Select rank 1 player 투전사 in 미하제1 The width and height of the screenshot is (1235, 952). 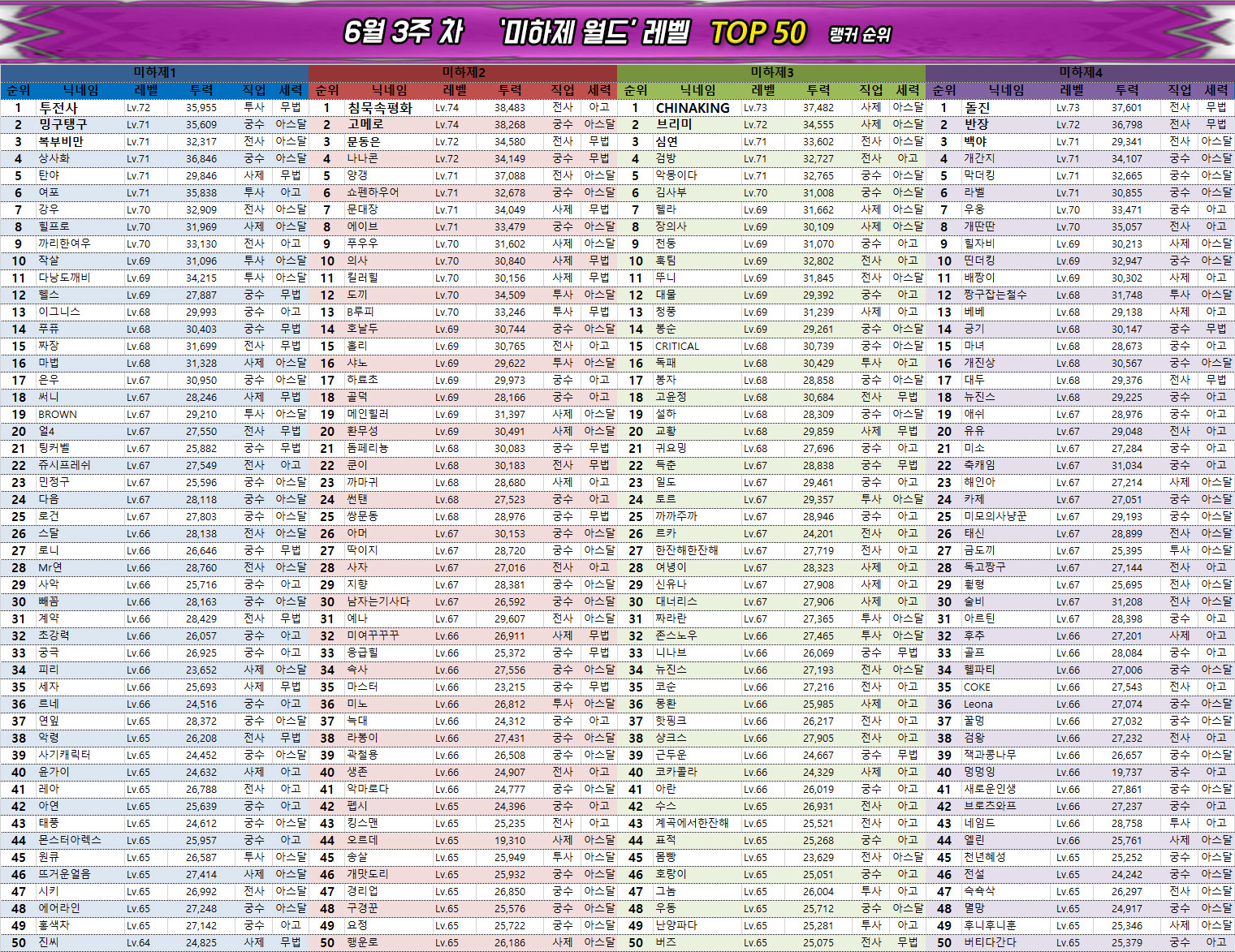click(58, 107)
